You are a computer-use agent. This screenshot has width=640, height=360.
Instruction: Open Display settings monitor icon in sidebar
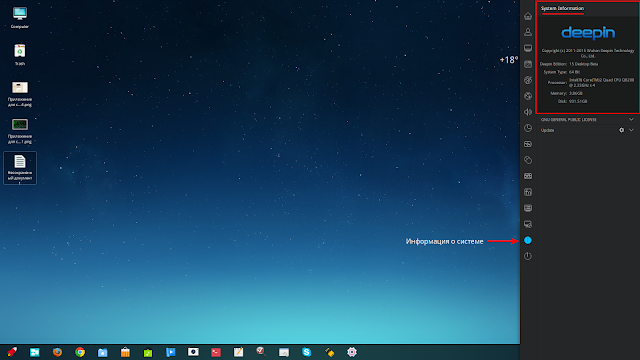tap(528, 48)
